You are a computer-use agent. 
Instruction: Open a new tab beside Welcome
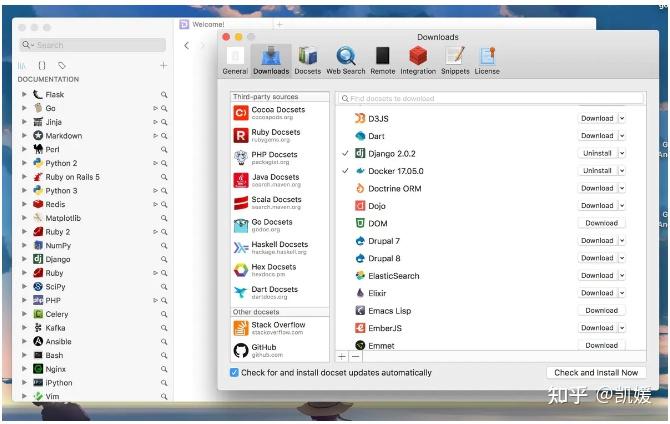click(279, 24)
